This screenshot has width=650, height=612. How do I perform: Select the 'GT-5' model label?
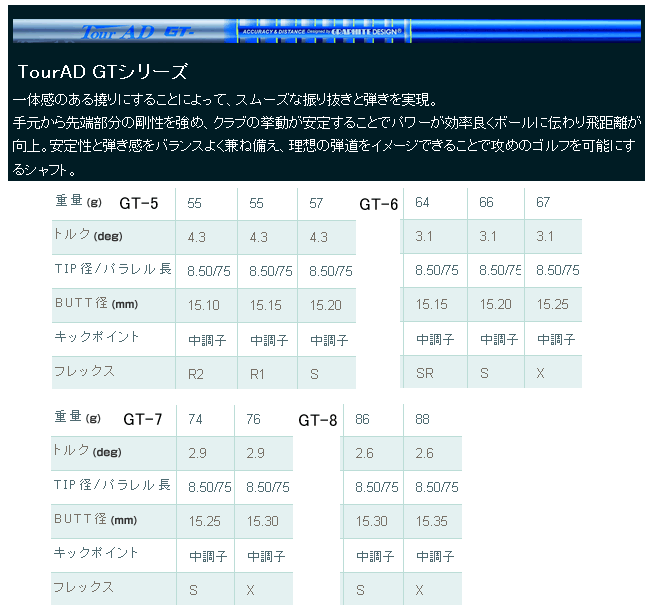[x=138, y=204]
